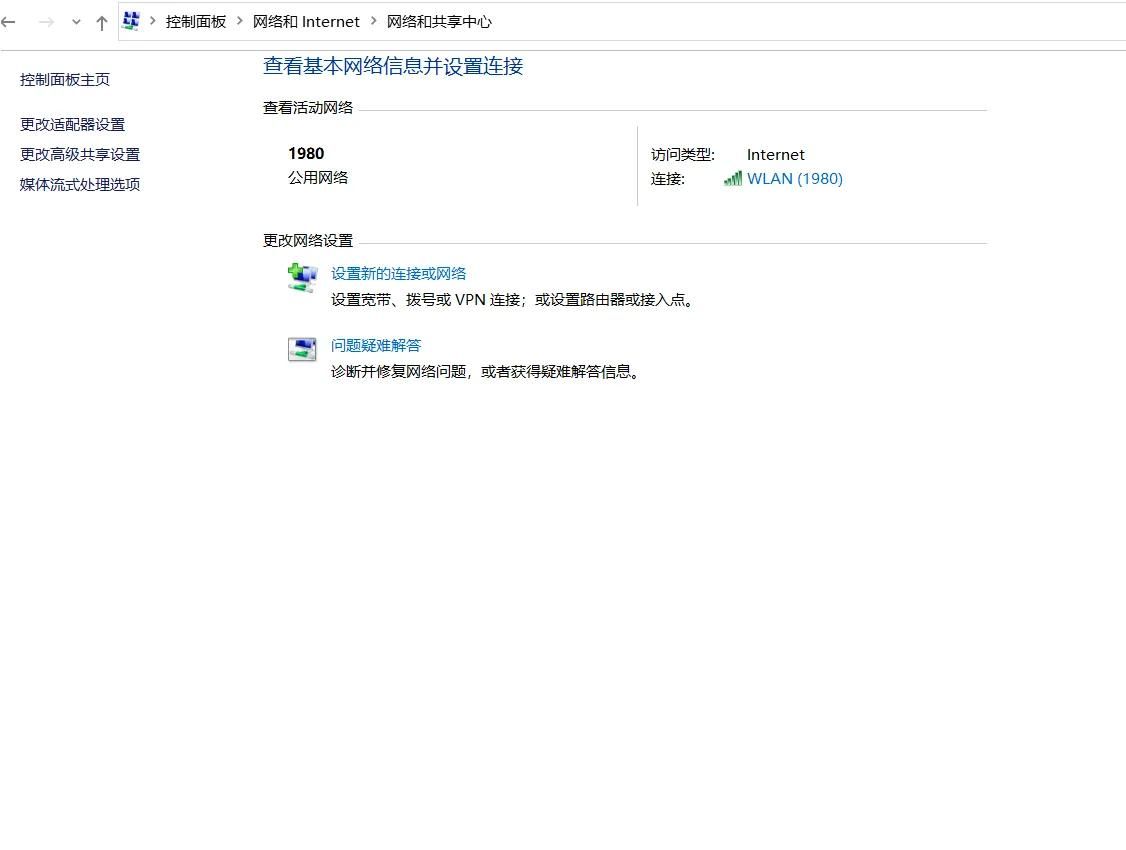Screen dimensions: 1126x850
Task: Click the Control Panel icon in the address bar
Action: tap(131, 20)
